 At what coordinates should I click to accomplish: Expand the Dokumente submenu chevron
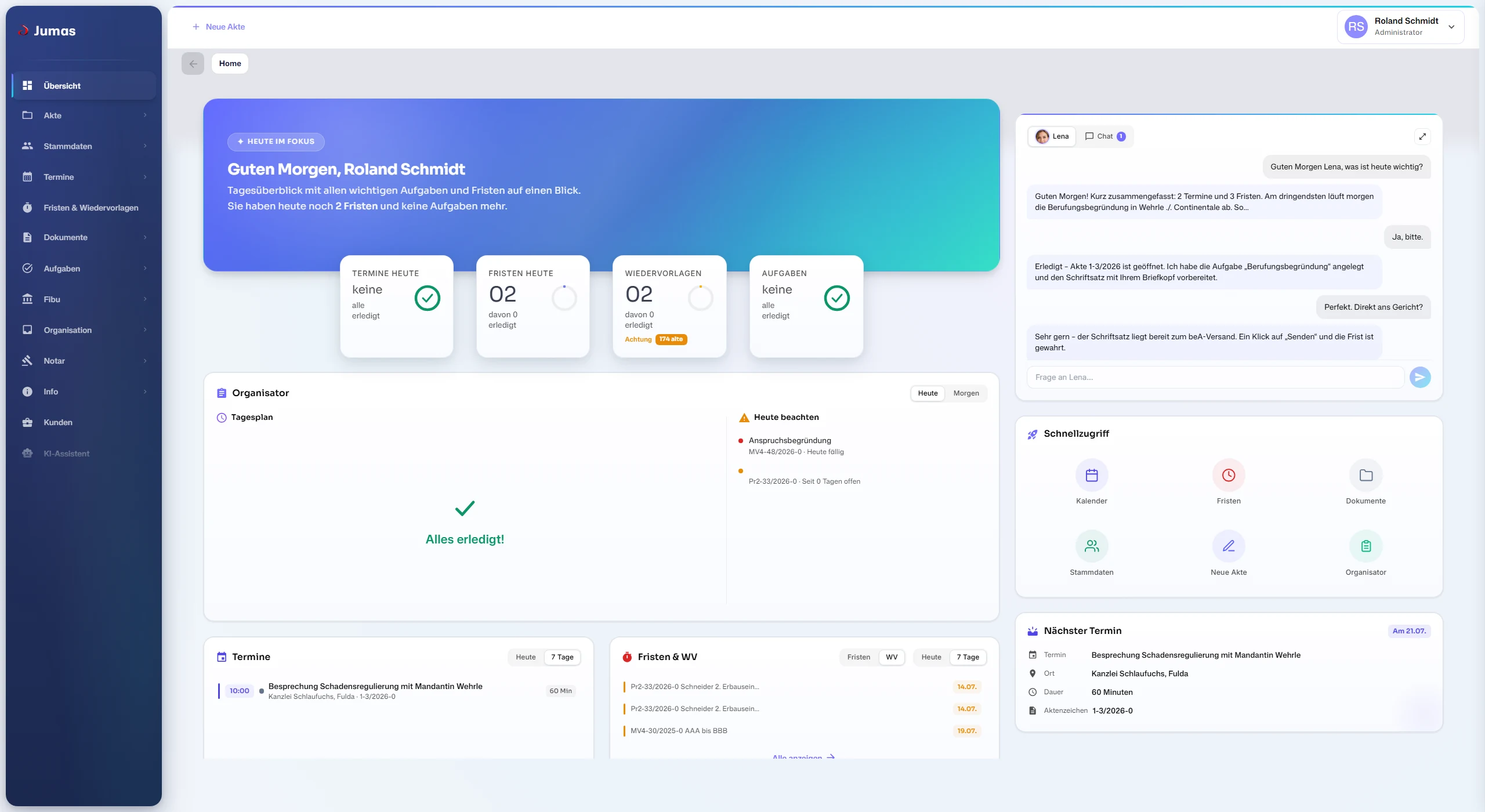145,237
